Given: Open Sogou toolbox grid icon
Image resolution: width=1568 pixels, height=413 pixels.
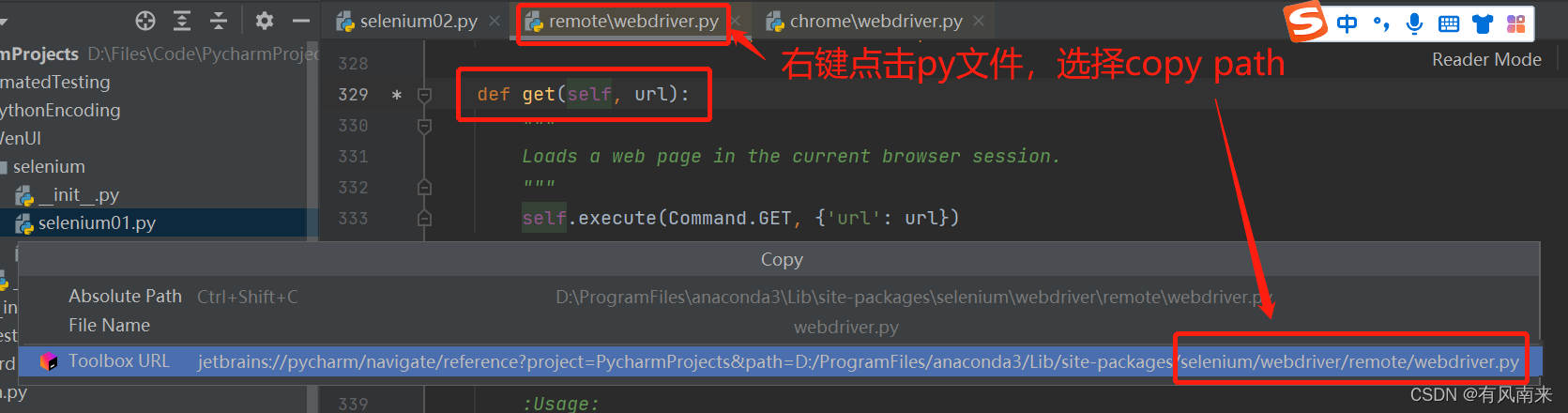Looking at the screenshot, I should 1515,24.
